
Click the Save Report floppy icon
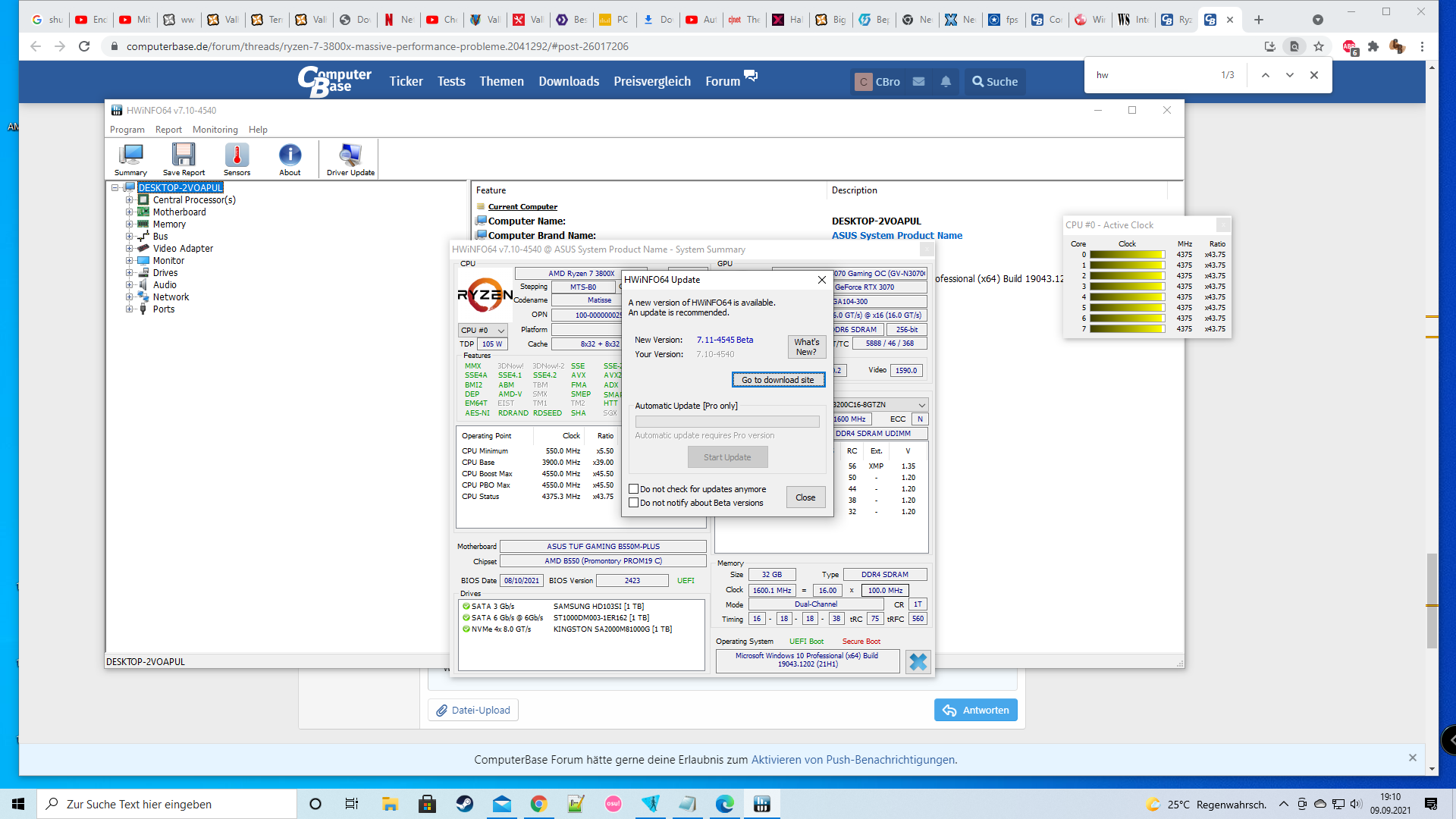coord(184,159)
